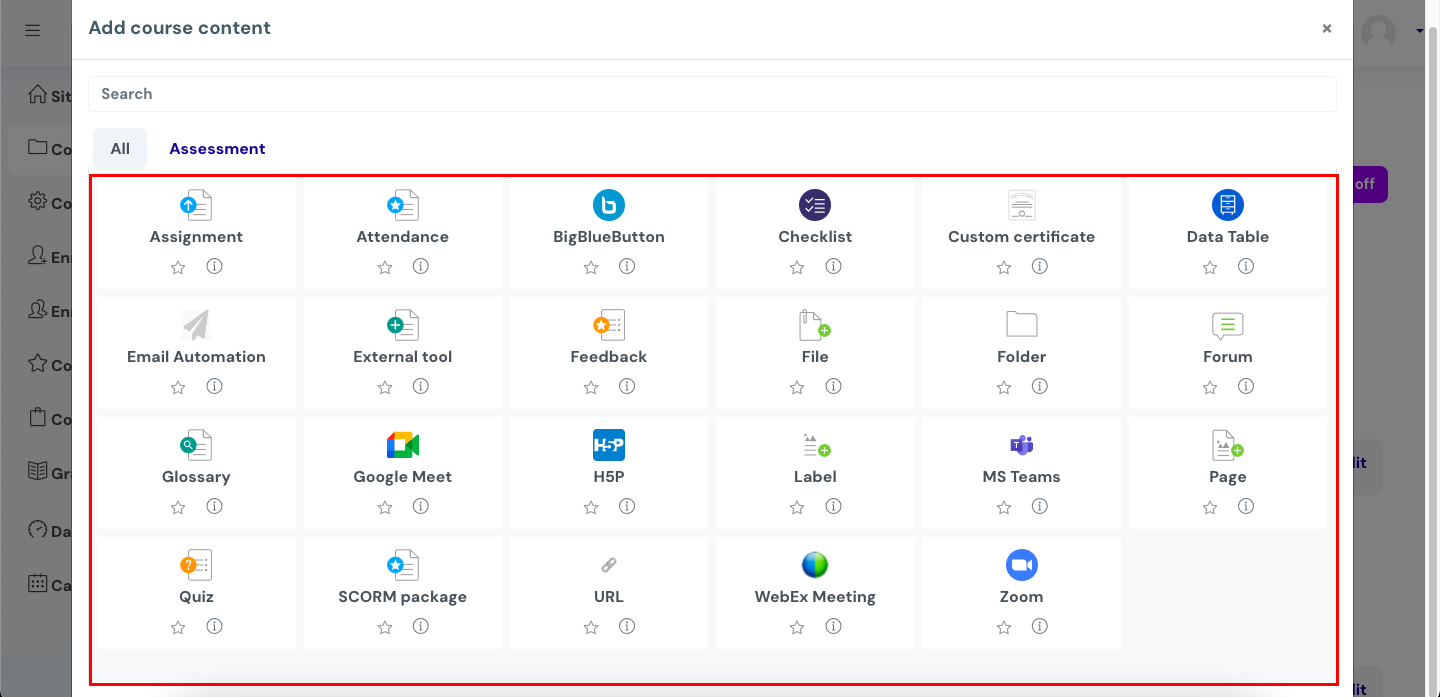Image resolution: width=1440 pixels, height=697 pixels.
Task: Star the Custom certificate activity
Action: (1003, 267)
